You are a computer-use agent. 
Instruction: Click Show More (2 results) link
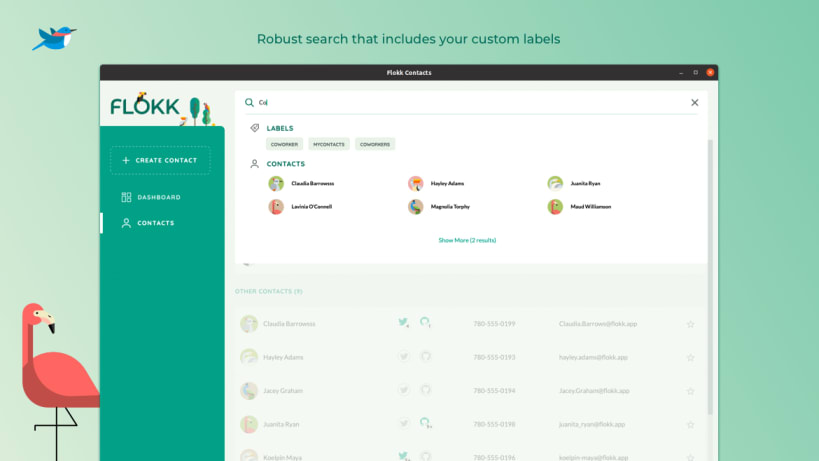pos(467,240)
